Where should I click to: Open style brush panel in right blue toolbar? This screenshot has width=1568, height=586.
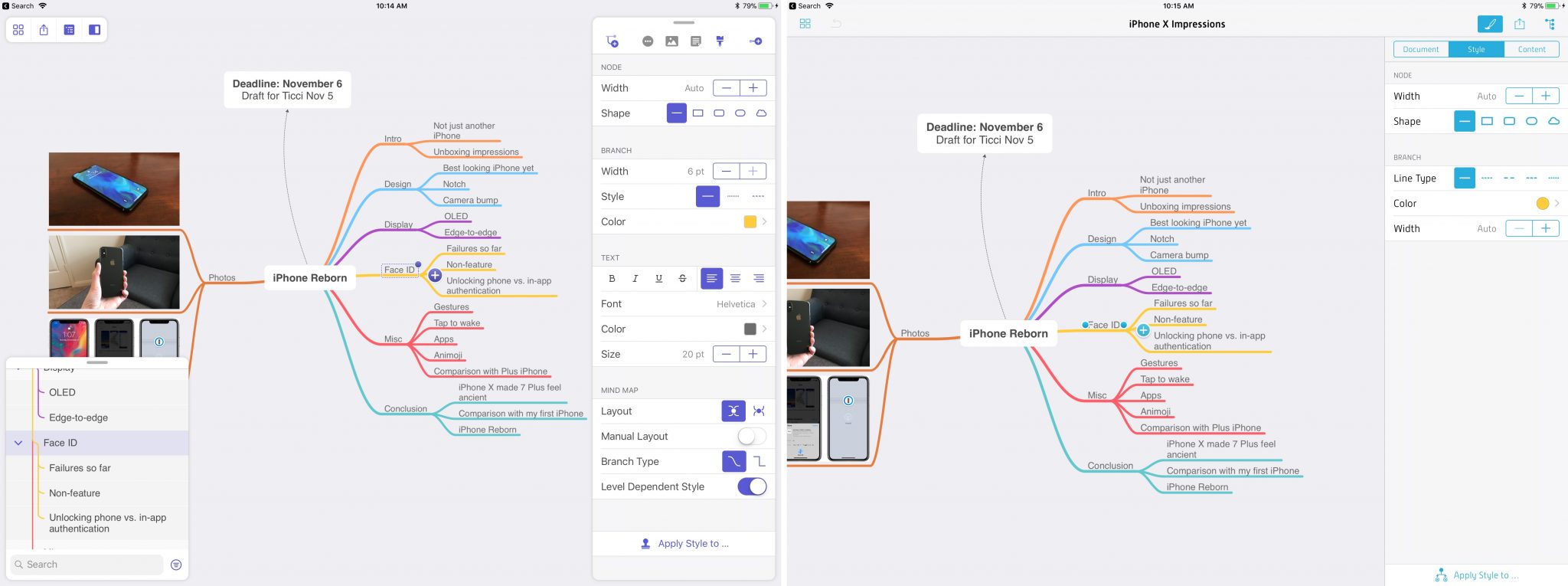(1489, 24)
